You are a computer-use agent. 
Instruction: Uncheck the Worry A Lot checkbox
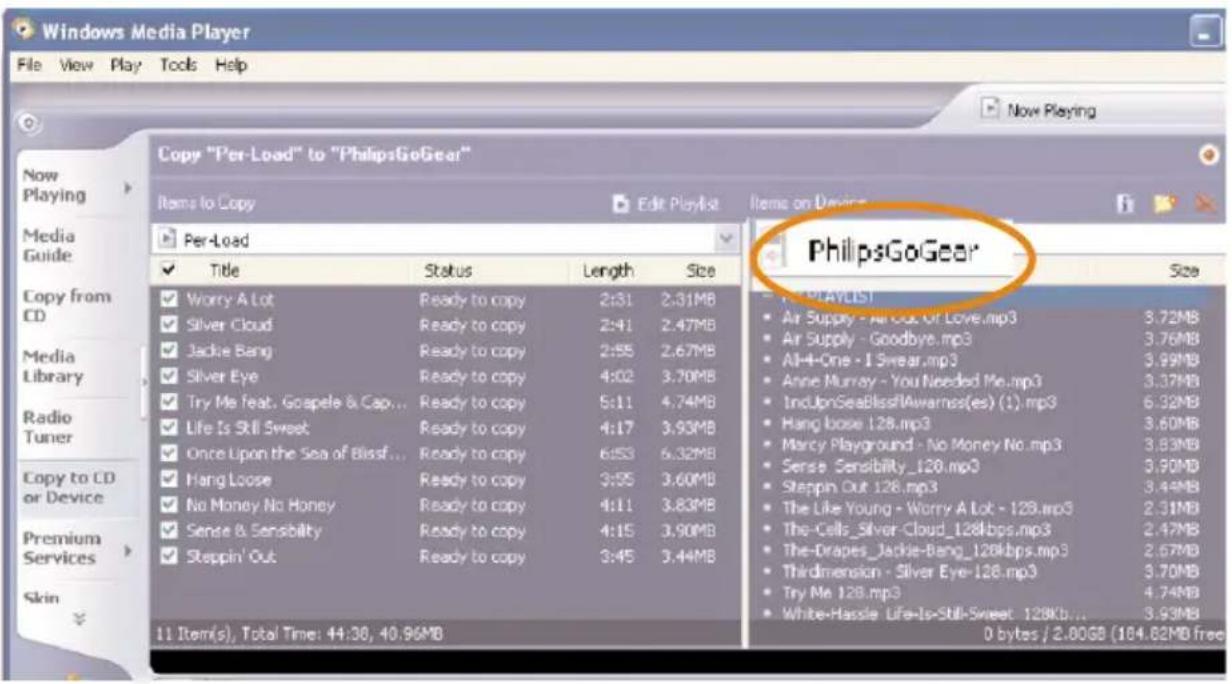pos(168,299)
